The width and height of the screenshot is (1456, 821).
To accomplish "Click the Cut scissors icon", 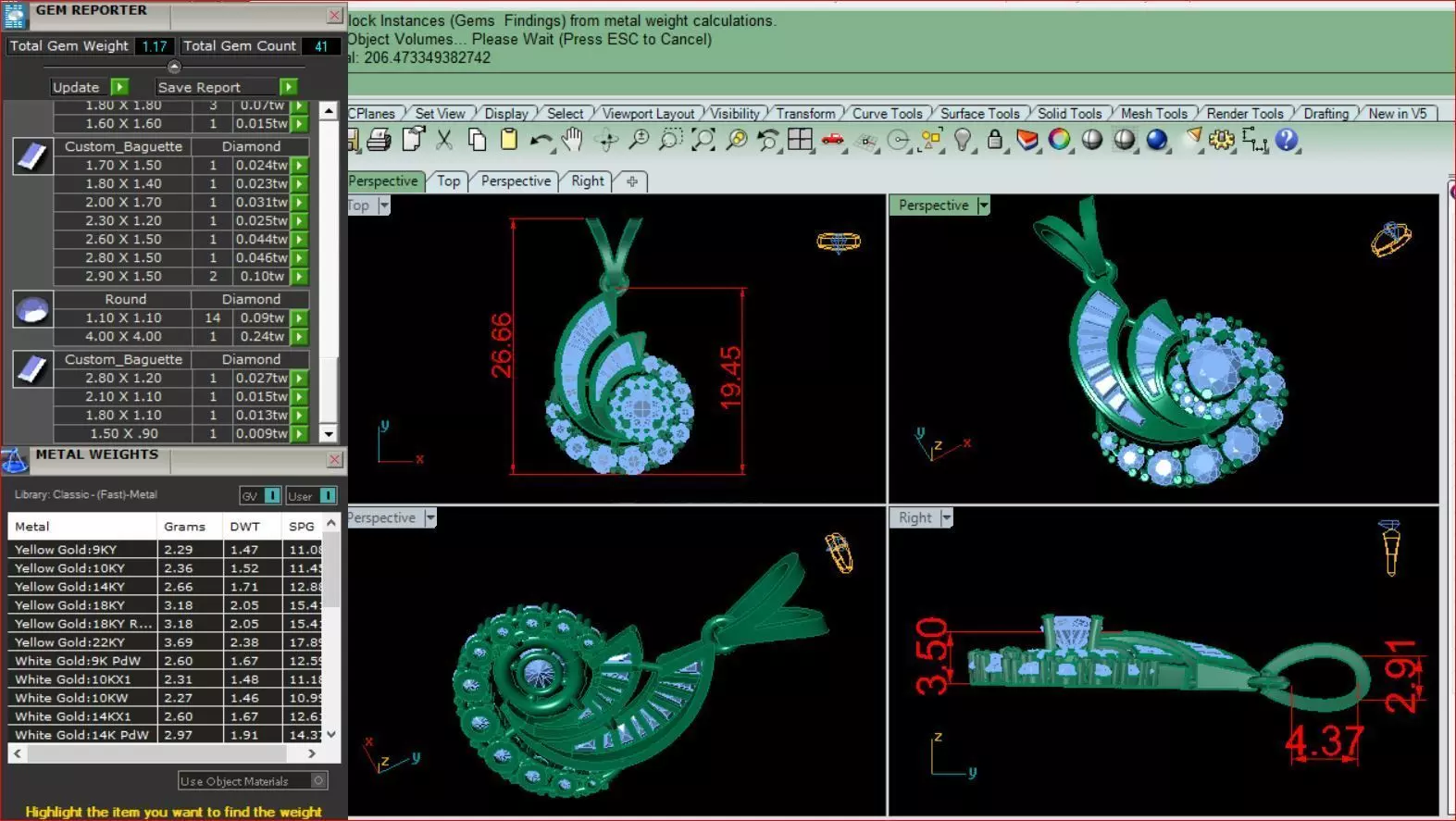I will (444, 140).
